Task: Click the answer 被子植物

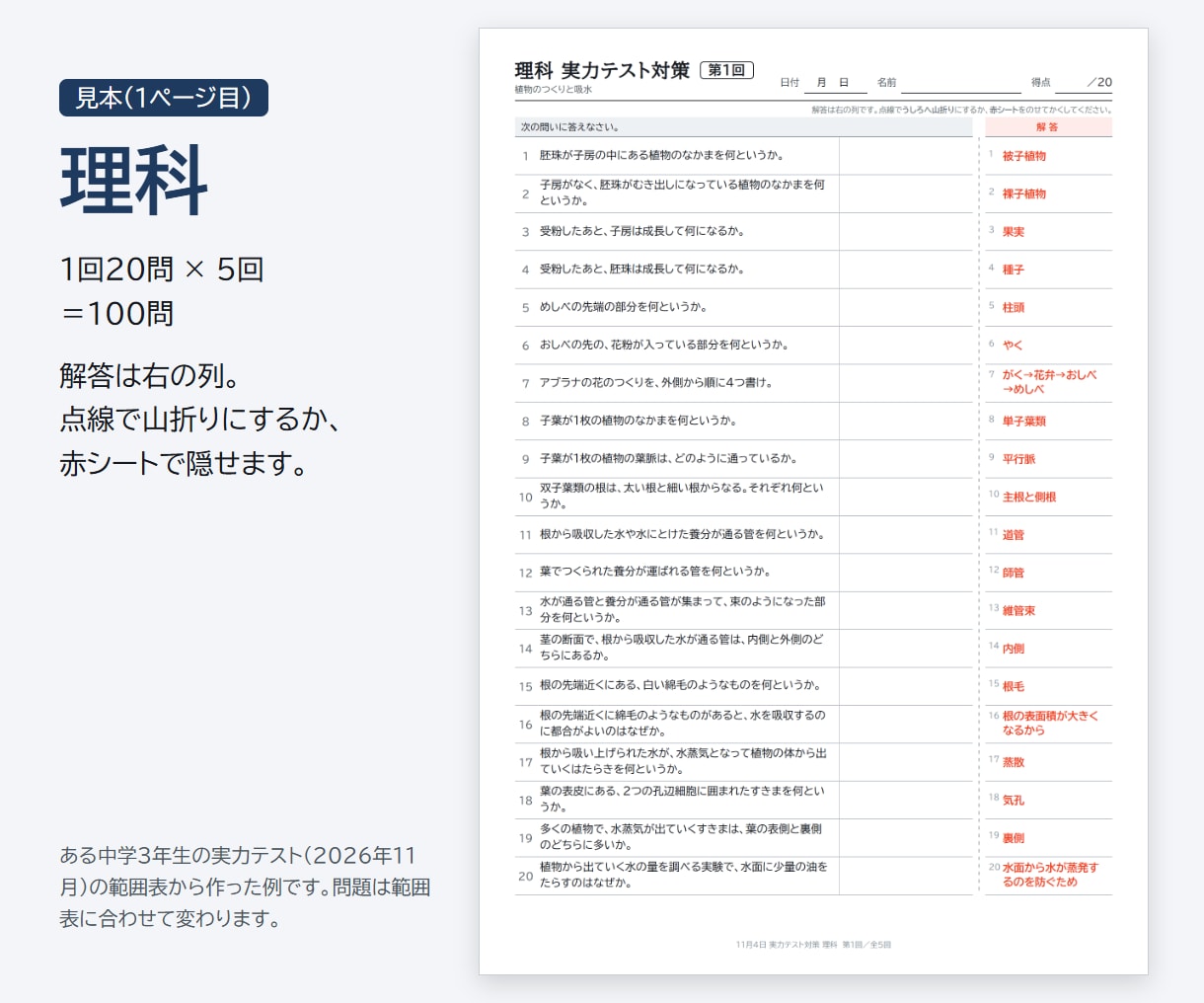Action: coord(1024,156)
